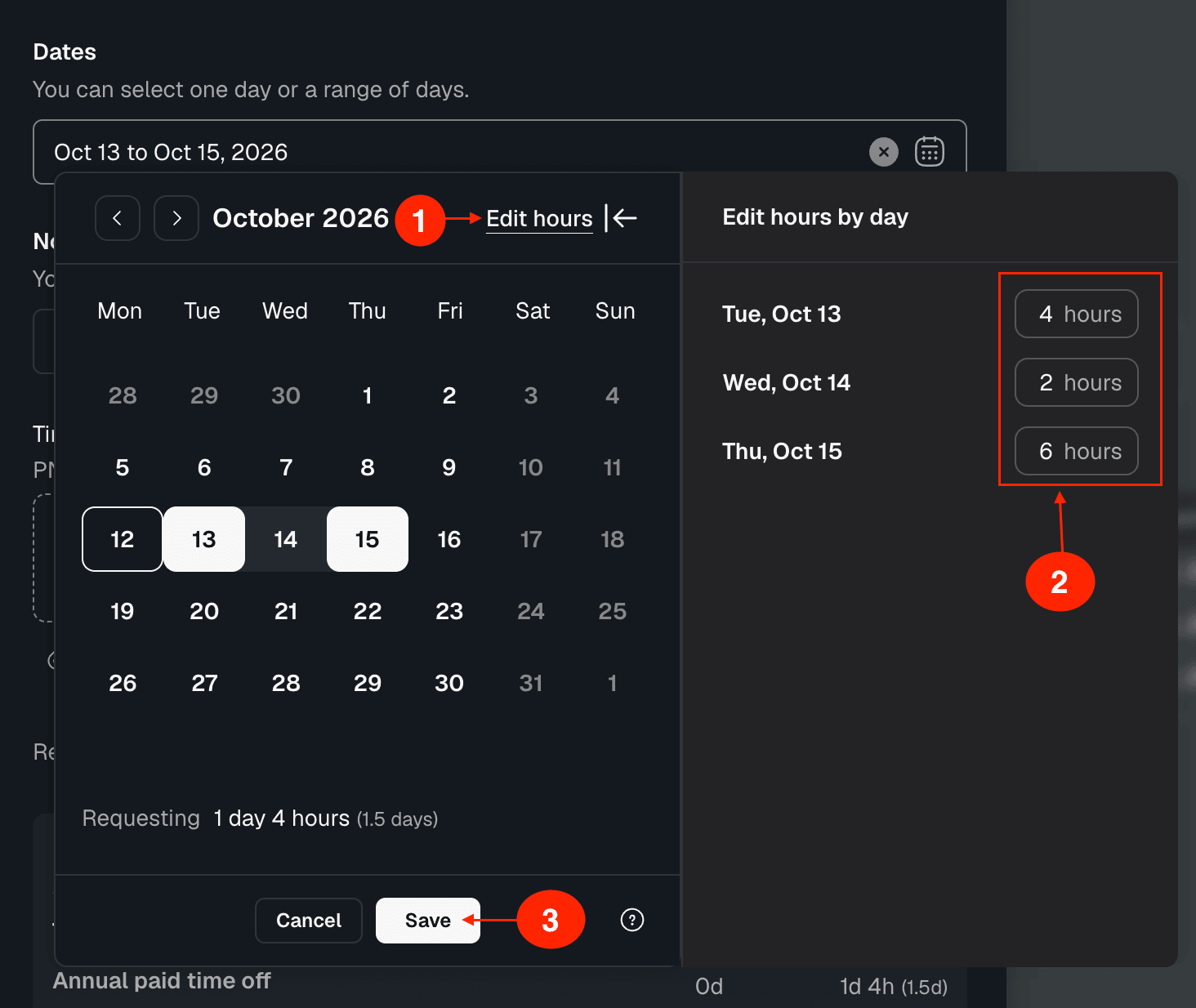The height and width of the screenshot is (1008, 1196).
Task: Click the Annual paid time off label
Action: pyautogui.click(x=162, y=981)
